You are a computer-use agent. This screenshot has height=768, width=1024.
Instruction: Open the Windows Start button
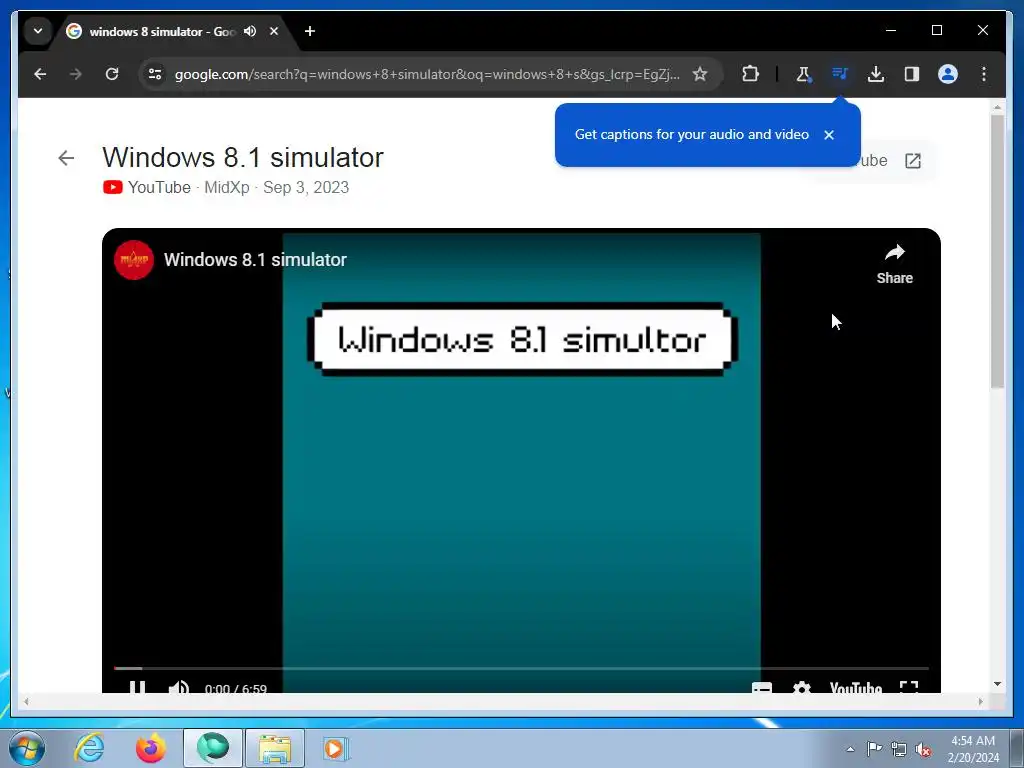click(x=27, y=748)
